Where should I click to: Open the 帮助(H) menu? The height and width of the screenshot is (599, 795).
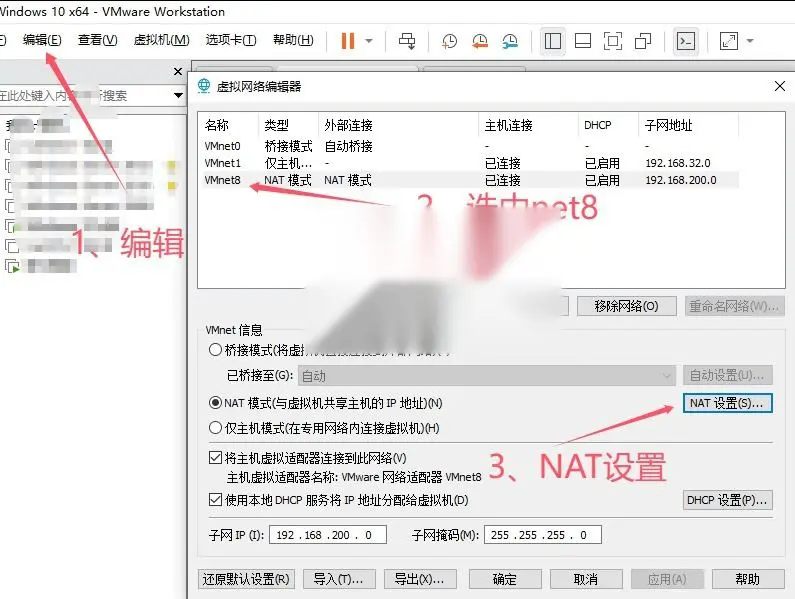point(293,40)
